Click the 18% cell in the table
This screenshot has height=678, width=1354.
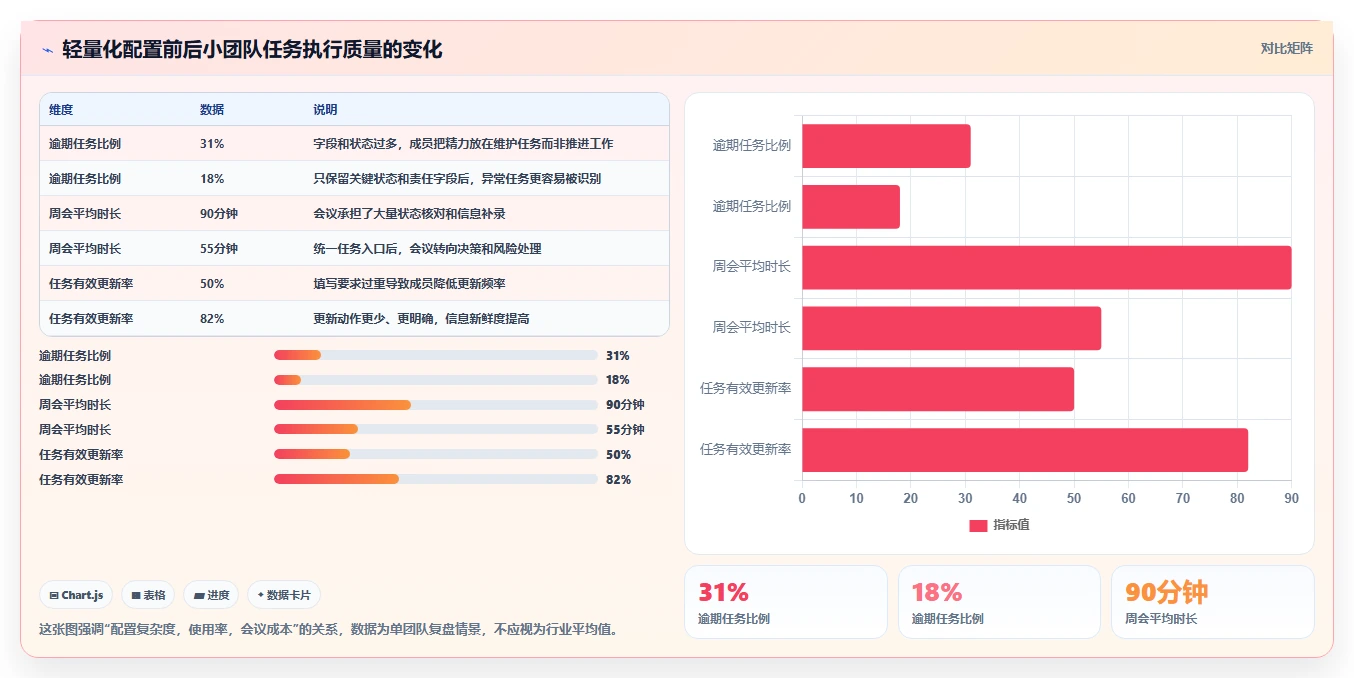(x=212, y=179)
